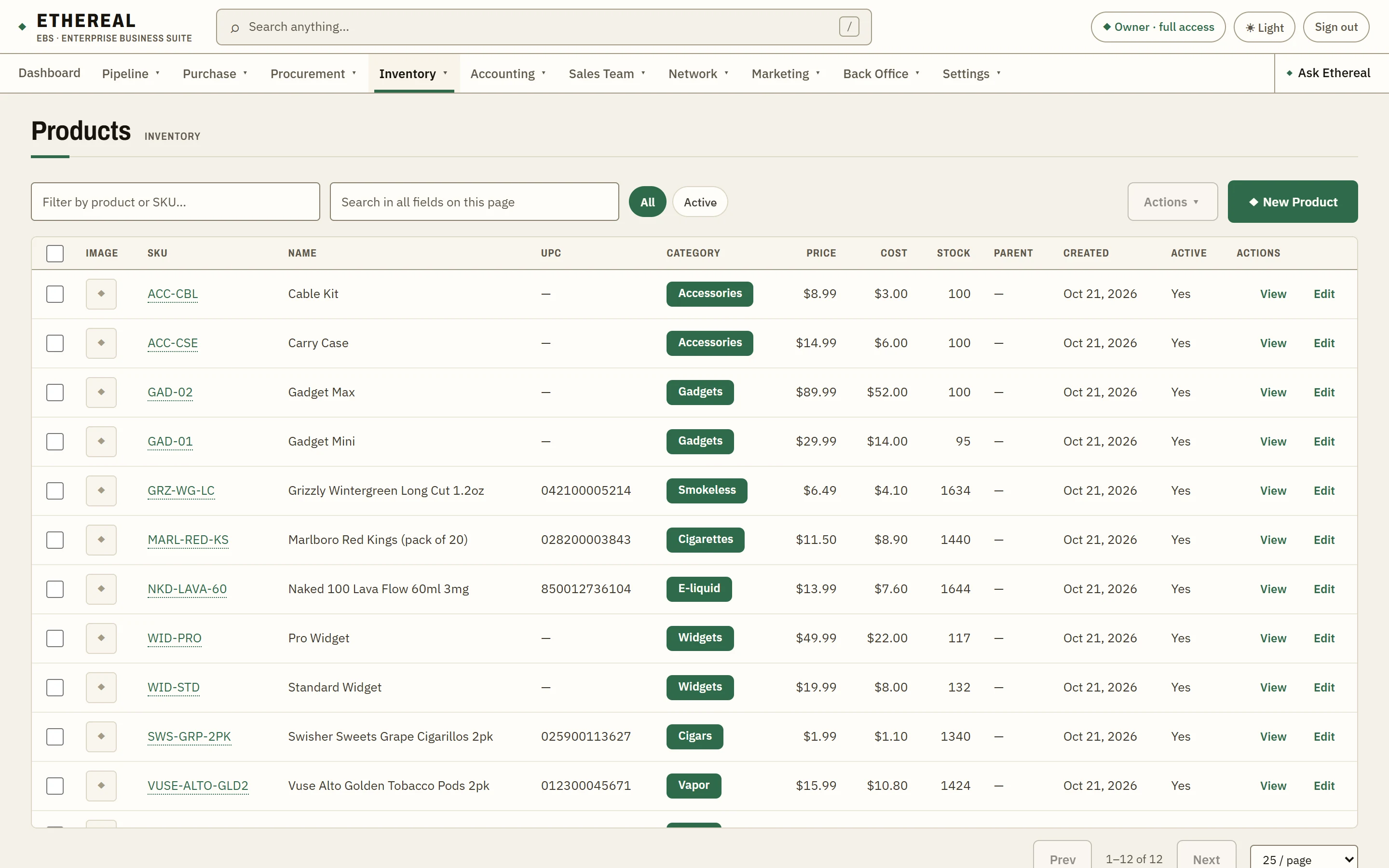Check the select-all header checkbox
1389x868 pixels.
(x=55, y=254)
